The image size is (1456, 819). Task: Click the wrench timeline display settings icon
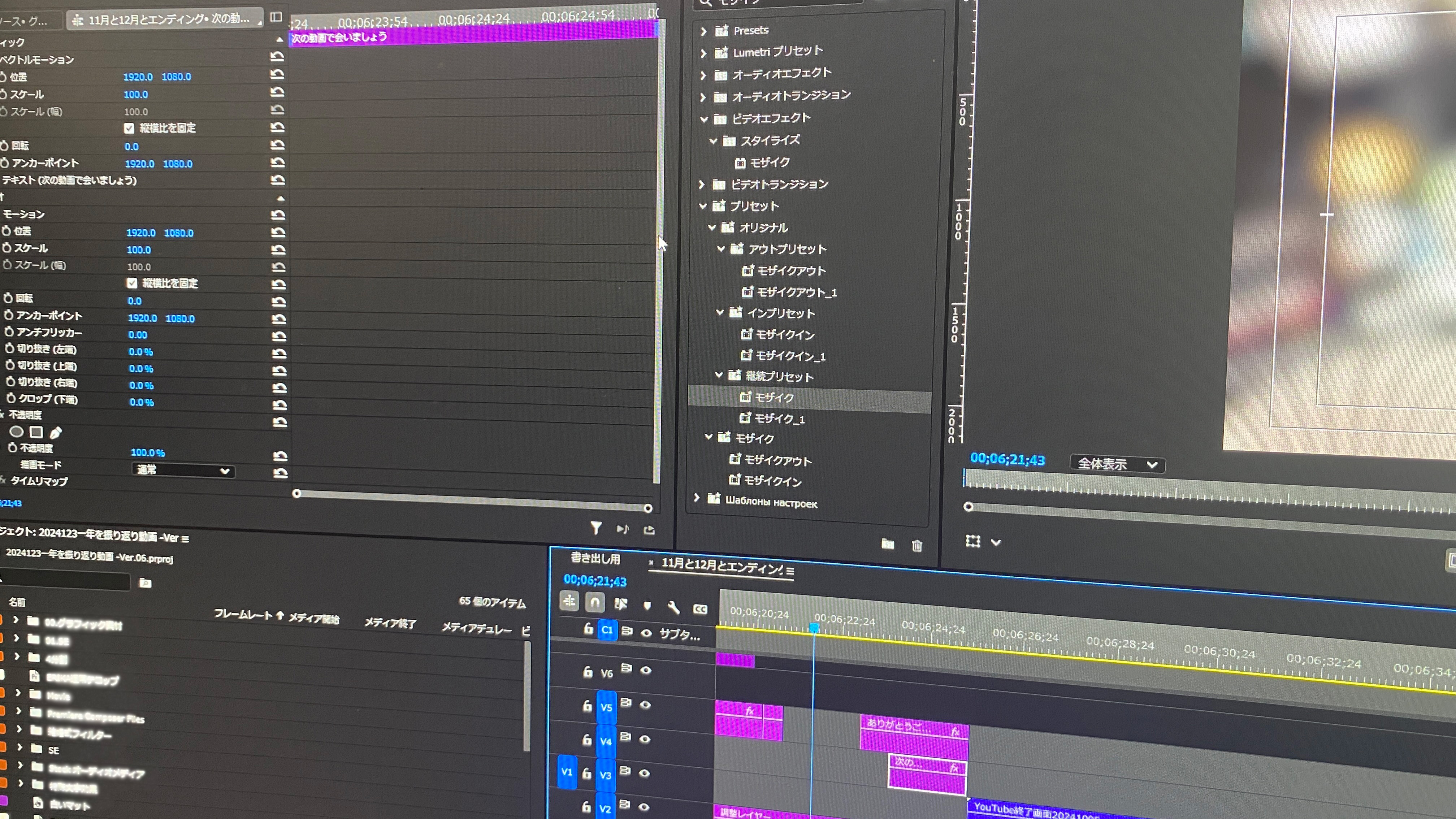(673, 608)
